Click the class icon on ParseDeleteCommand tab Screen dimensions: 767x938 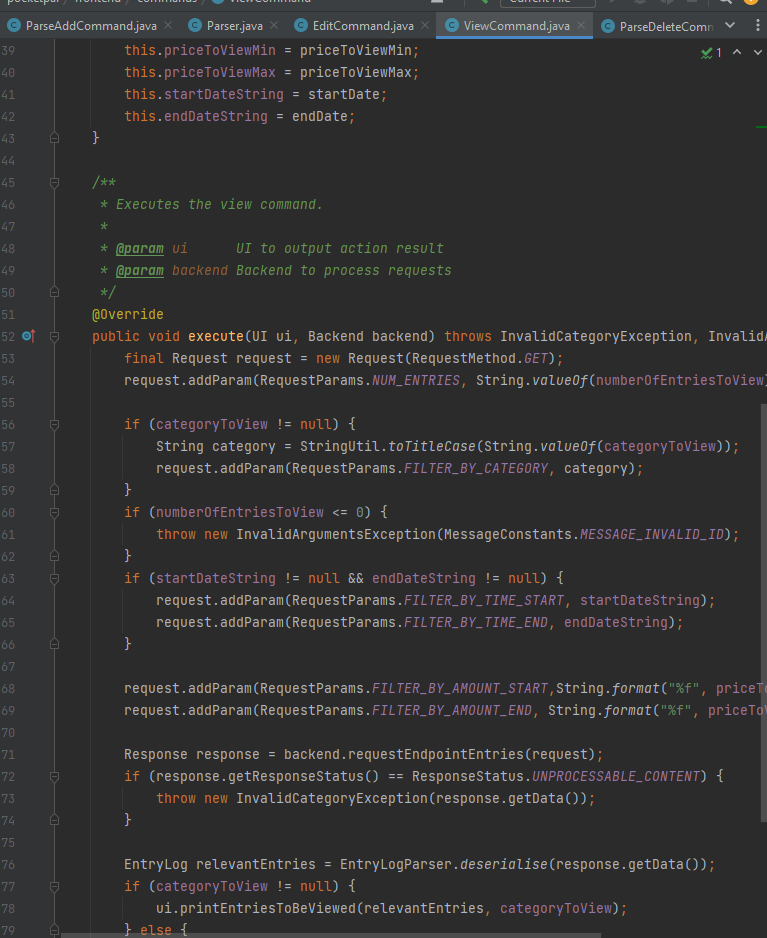(608, 26)
